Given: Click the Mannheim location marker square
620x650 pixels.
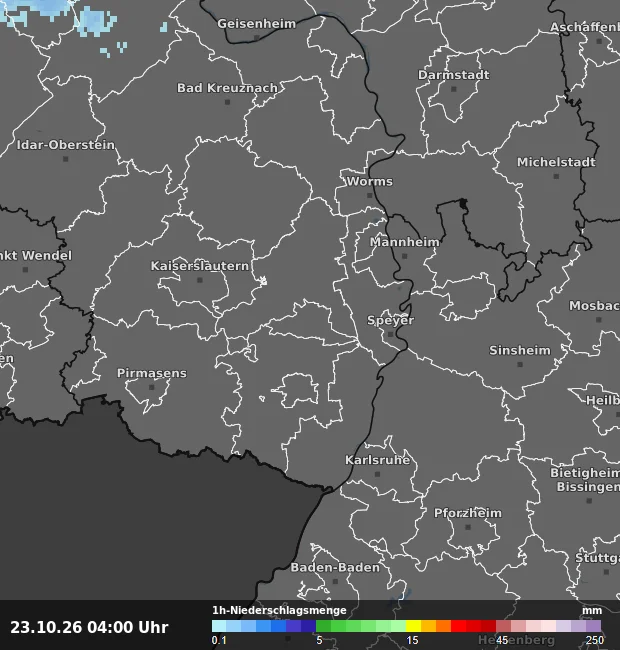Looking at the screenshot, I should click(x=405, y=256).
